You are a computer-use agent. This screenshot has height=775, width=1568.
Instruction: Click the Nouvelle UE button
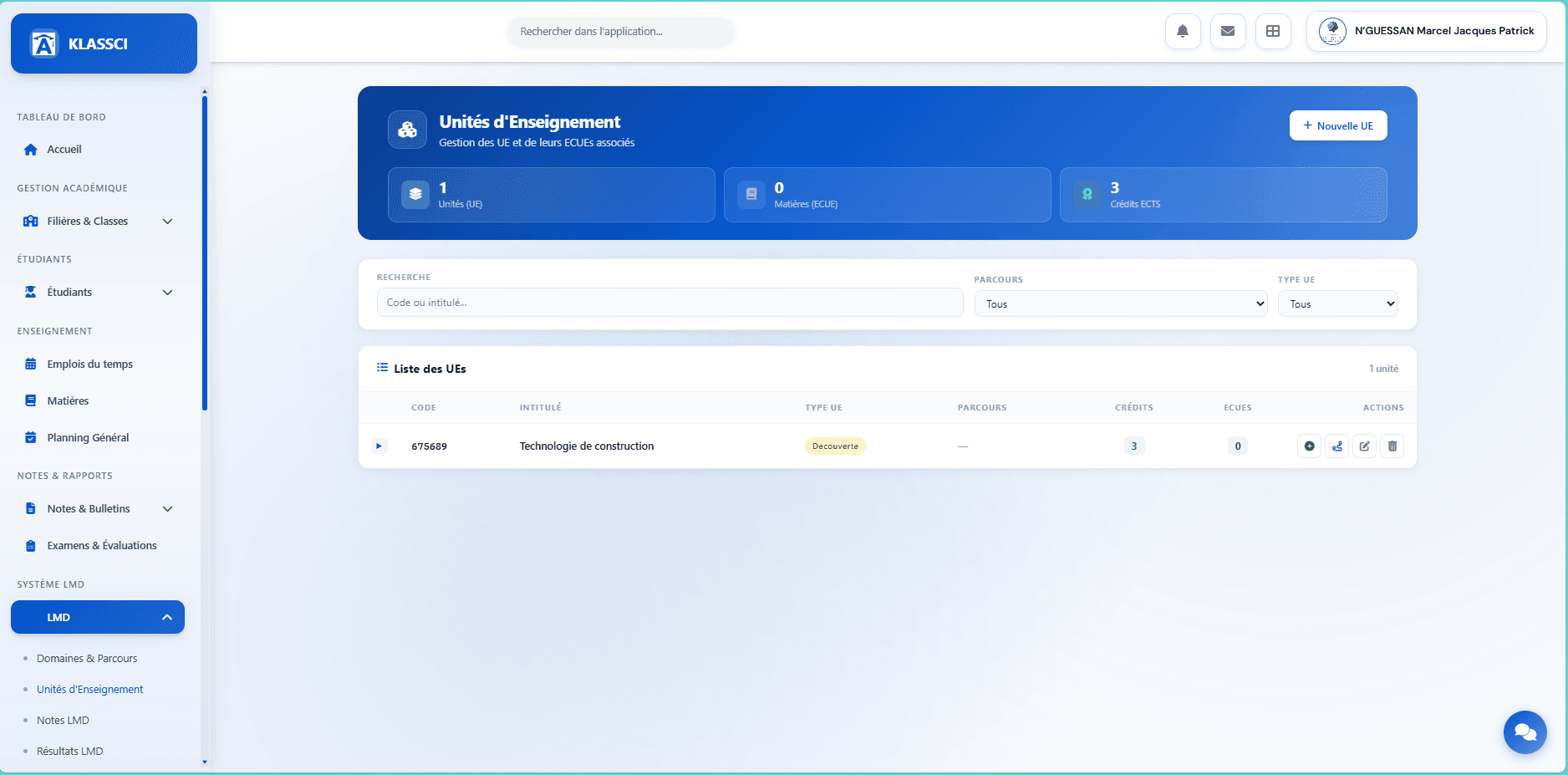click(1337, 126)
